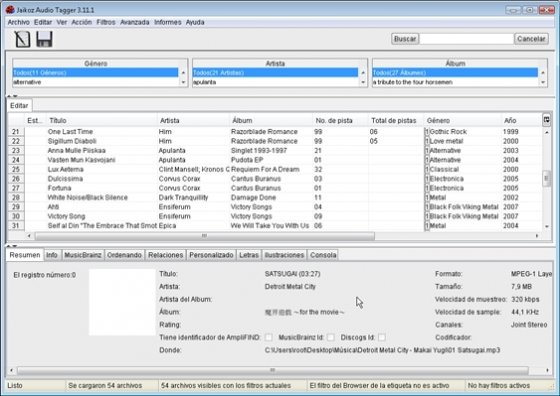
Task: Click the bottom panel horizontal scrollbar thumb
Action: [272, 370]
